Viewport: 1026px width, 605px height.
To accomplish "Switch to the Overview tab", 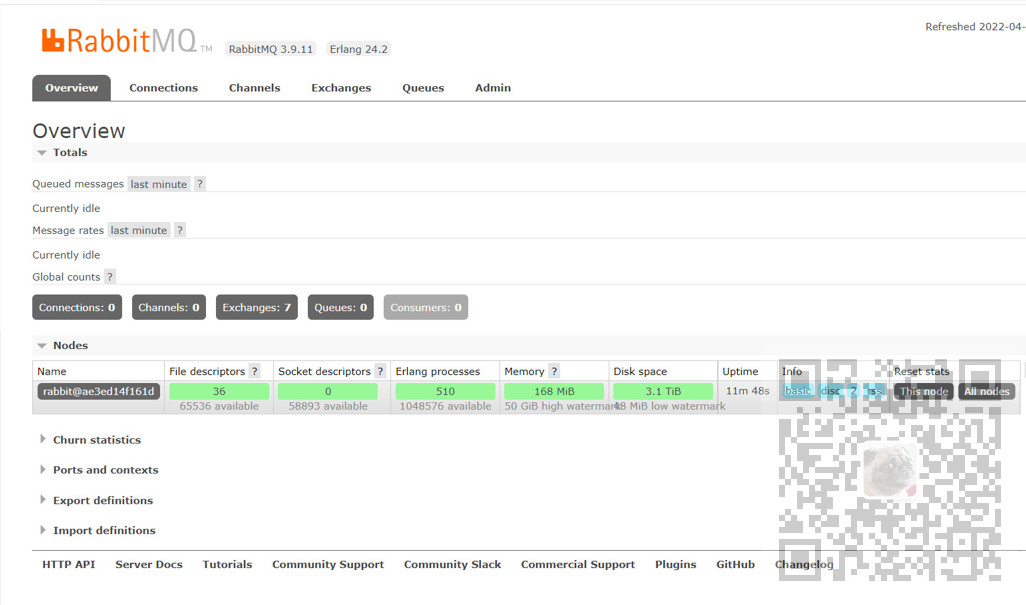I will 71,88.
